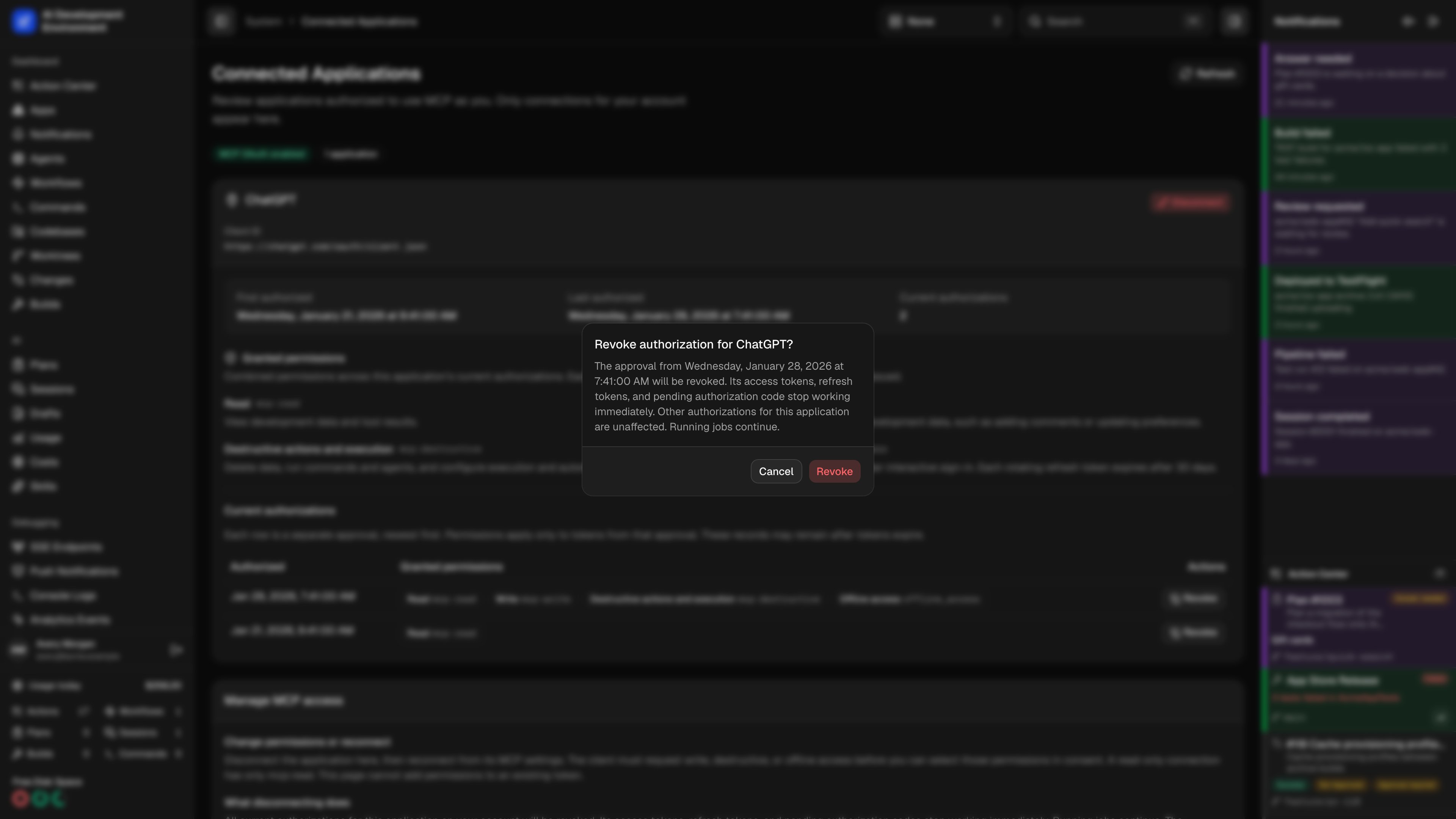Viewport: 1456px width, 819px height.
Task: Dismiss the dialog using Cancel
Action: point(776,471)
